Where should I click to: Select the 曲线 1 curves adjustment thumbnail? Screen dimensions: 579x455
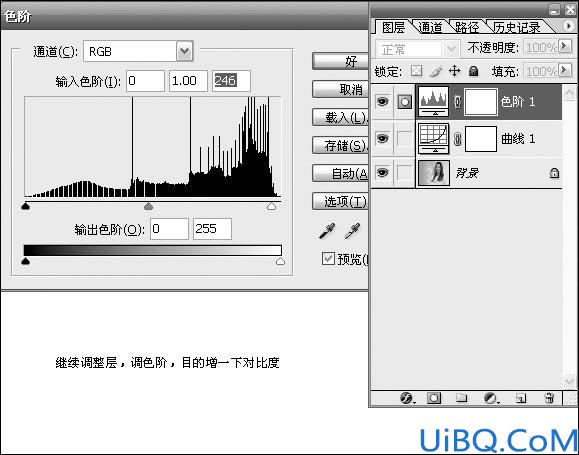coord(434,139)
